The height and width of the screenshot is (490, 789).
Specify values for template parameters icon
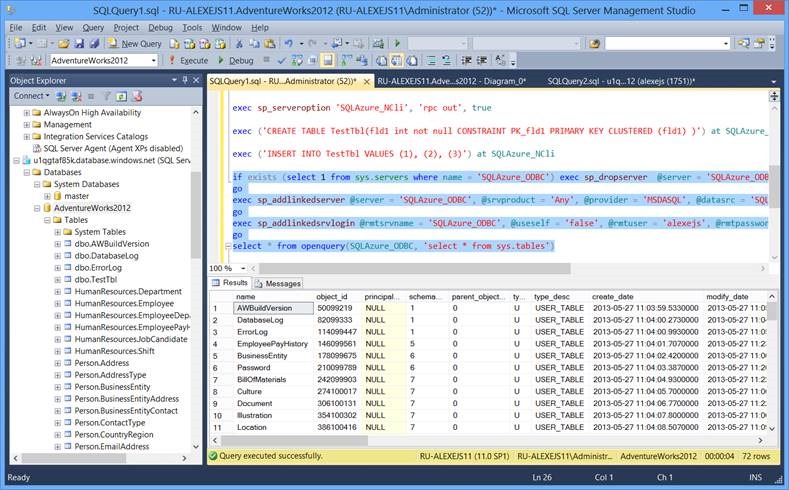click(x=500, y=60)
